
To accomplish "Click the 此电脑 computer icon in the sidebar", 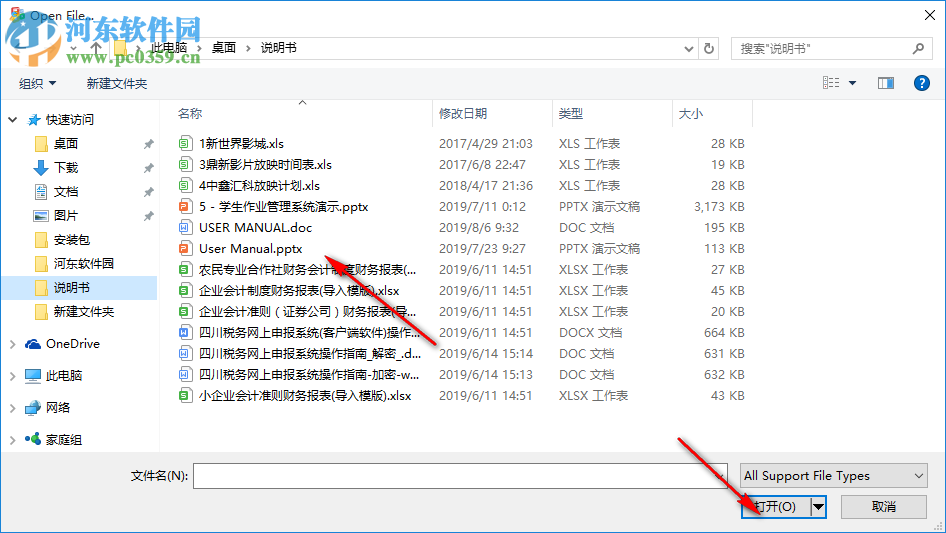I will (33, 376).
